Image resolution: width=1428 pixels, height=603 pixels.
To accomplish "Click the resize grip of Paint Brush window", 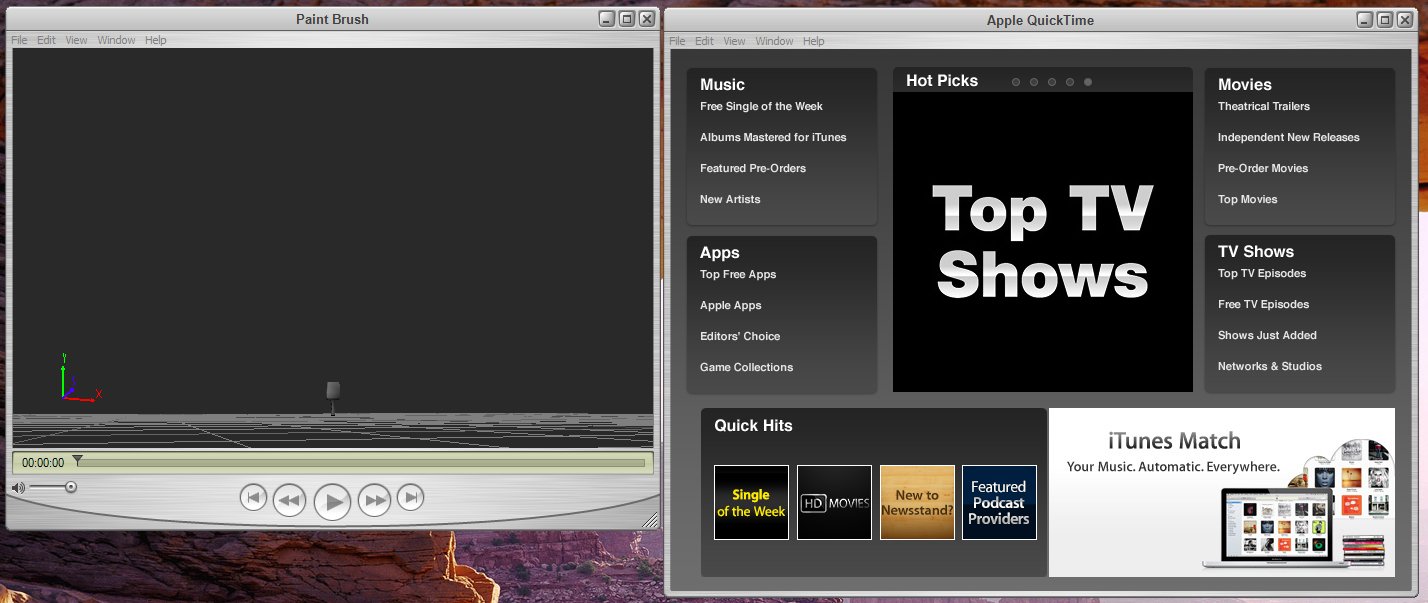I will click(651, 520).
